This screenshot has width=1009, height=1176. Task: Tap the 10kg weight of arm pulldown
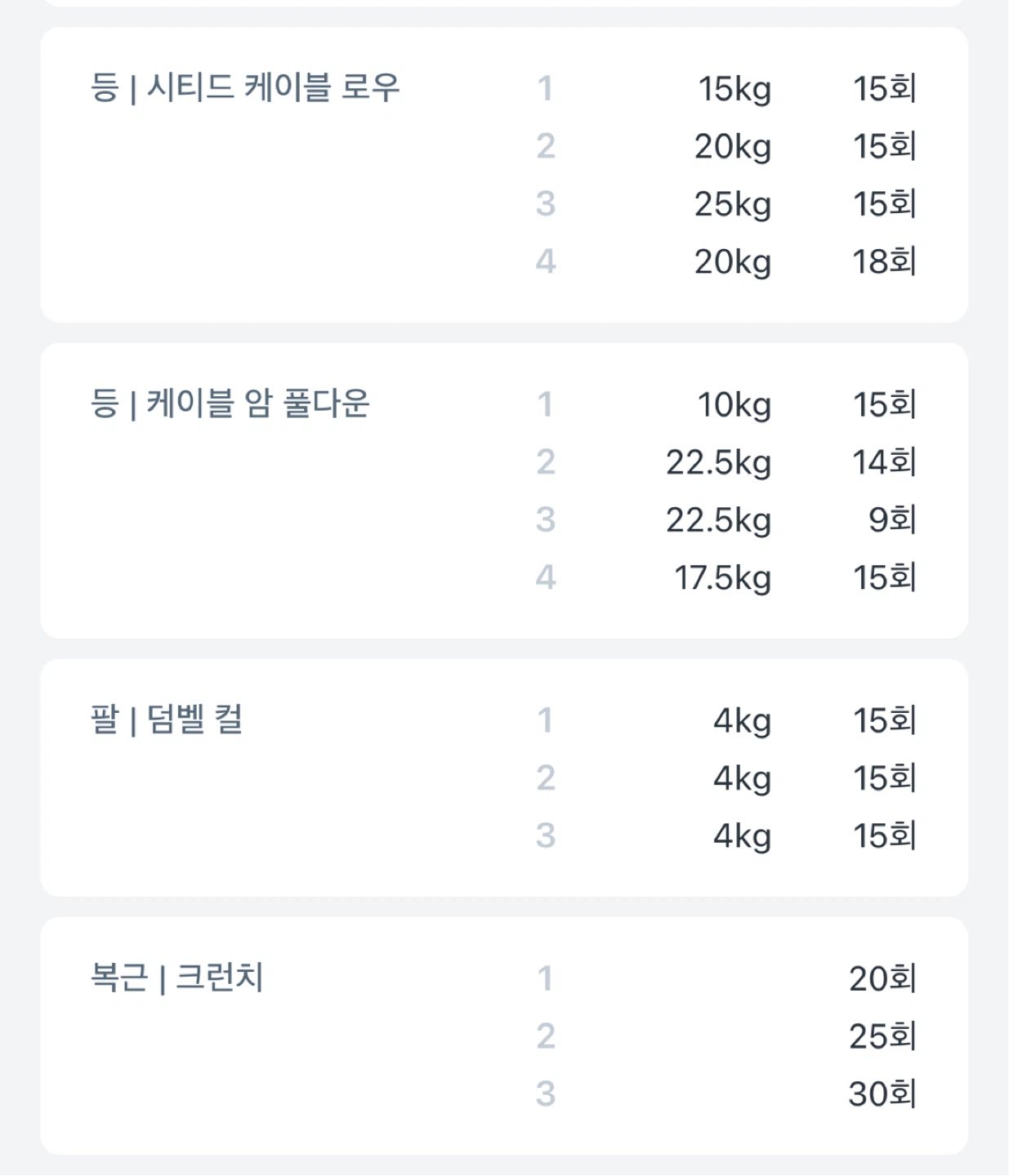point(734,405)
